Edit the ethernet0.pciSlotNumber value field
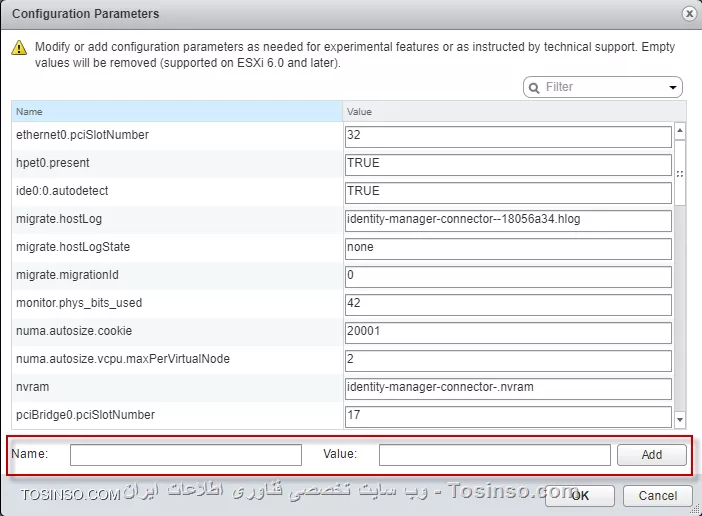The width and height of the screenshot is (702, 516). 508,136
